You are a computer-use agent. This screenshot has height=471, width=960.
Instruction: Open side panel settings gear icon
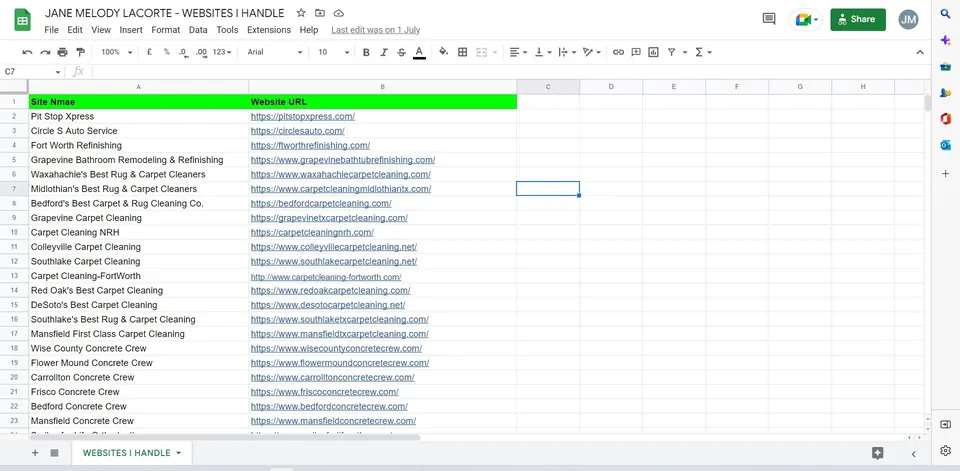coord(945,450)
